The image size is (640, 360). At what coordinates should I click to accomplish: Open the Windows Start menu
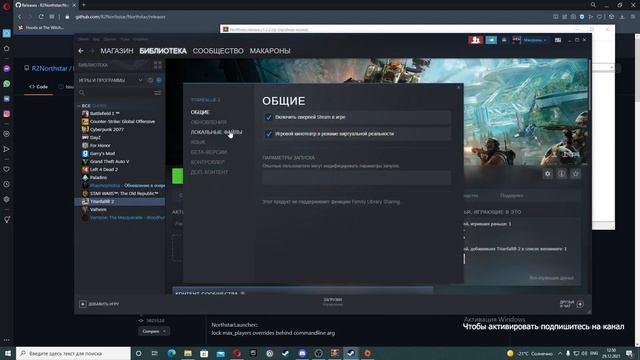click(x=8, y=353)
